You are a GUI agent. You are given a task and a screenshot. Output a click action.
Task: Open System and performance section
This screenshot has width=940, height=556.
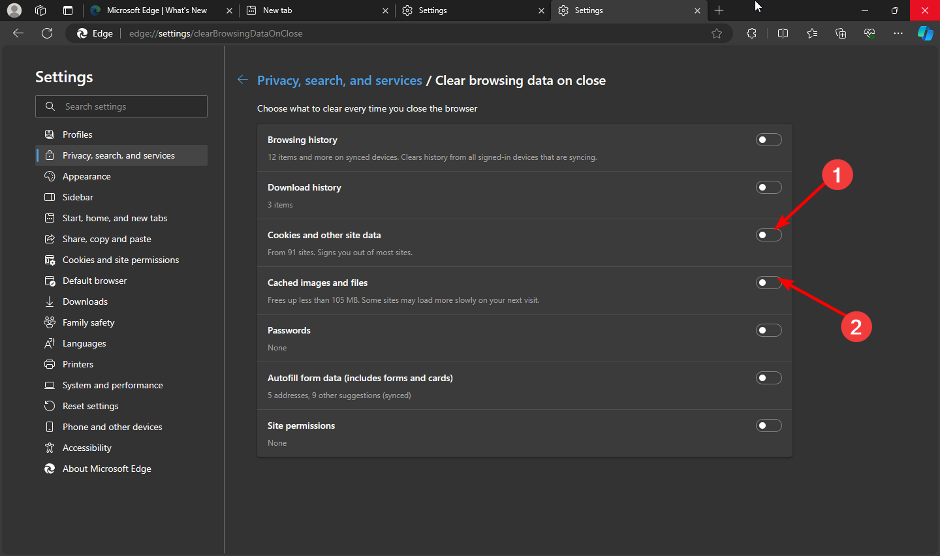pyautogui.click(x=122, y=385)
